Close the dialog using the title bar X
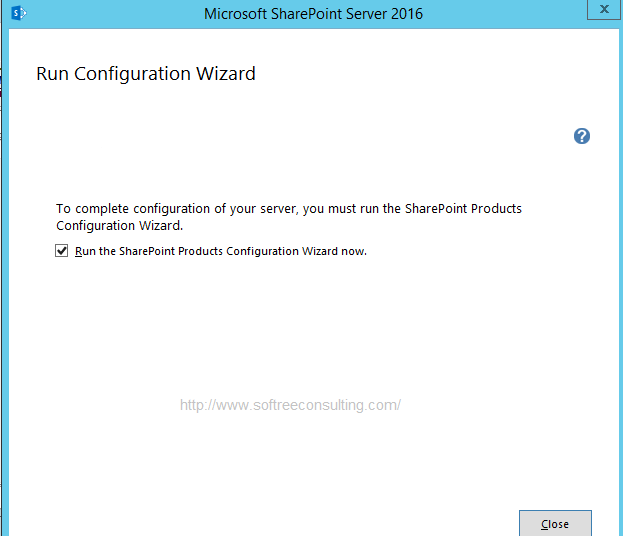Screen dimensions: 623x536 click(x=604, y=9)
